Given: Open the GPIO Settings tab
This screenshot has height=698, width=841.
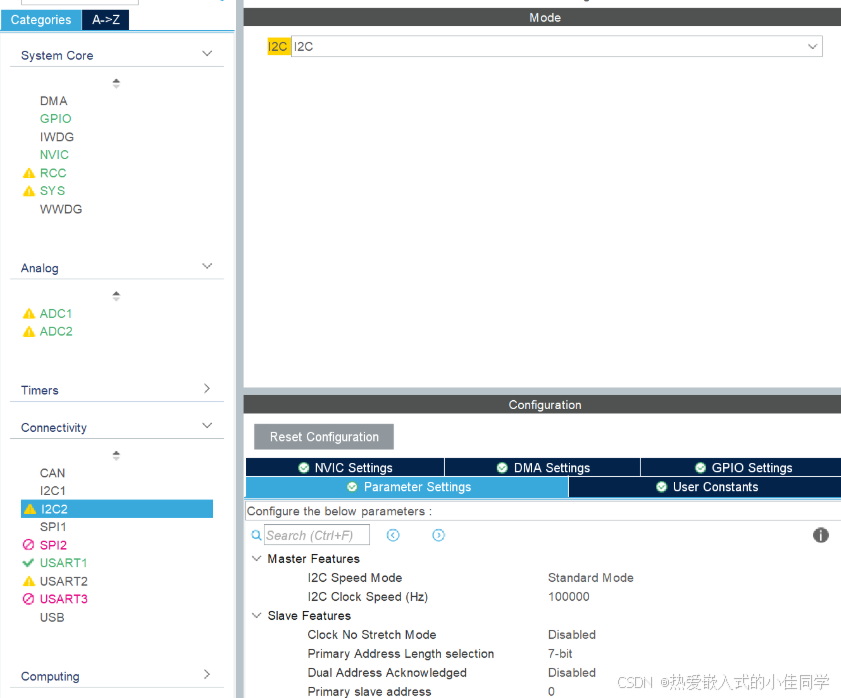Looking at the screenshot, I should pyautogui.click(x=741, y=467).
